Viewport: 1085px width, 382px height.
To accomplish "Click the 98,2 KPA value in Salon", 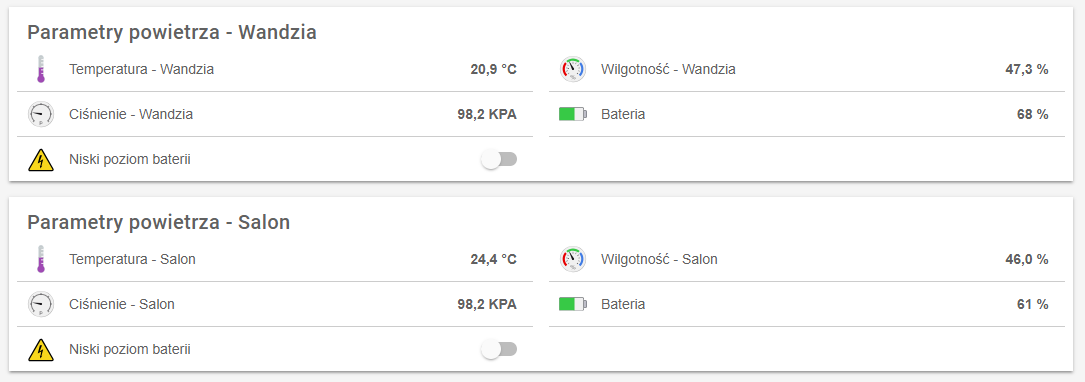I will [x=487, y=304].
